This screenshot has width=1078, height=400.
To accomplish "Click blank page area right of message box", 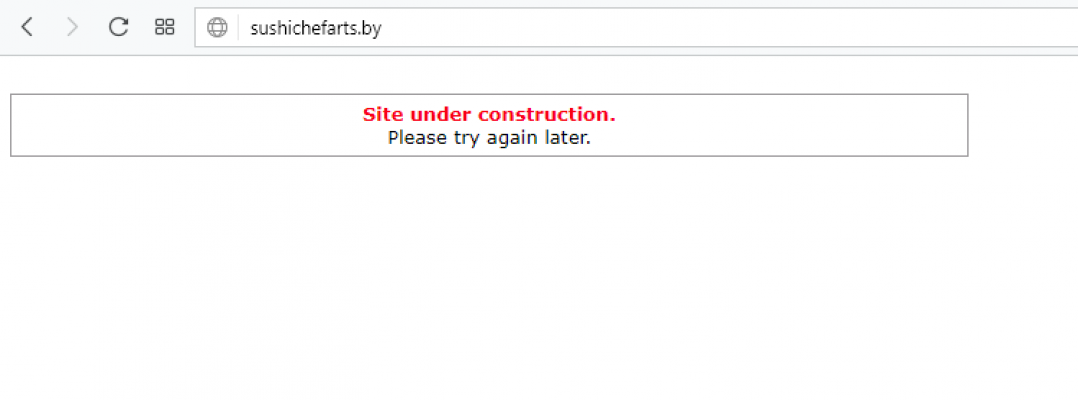I will click(x=1023, y=125).
